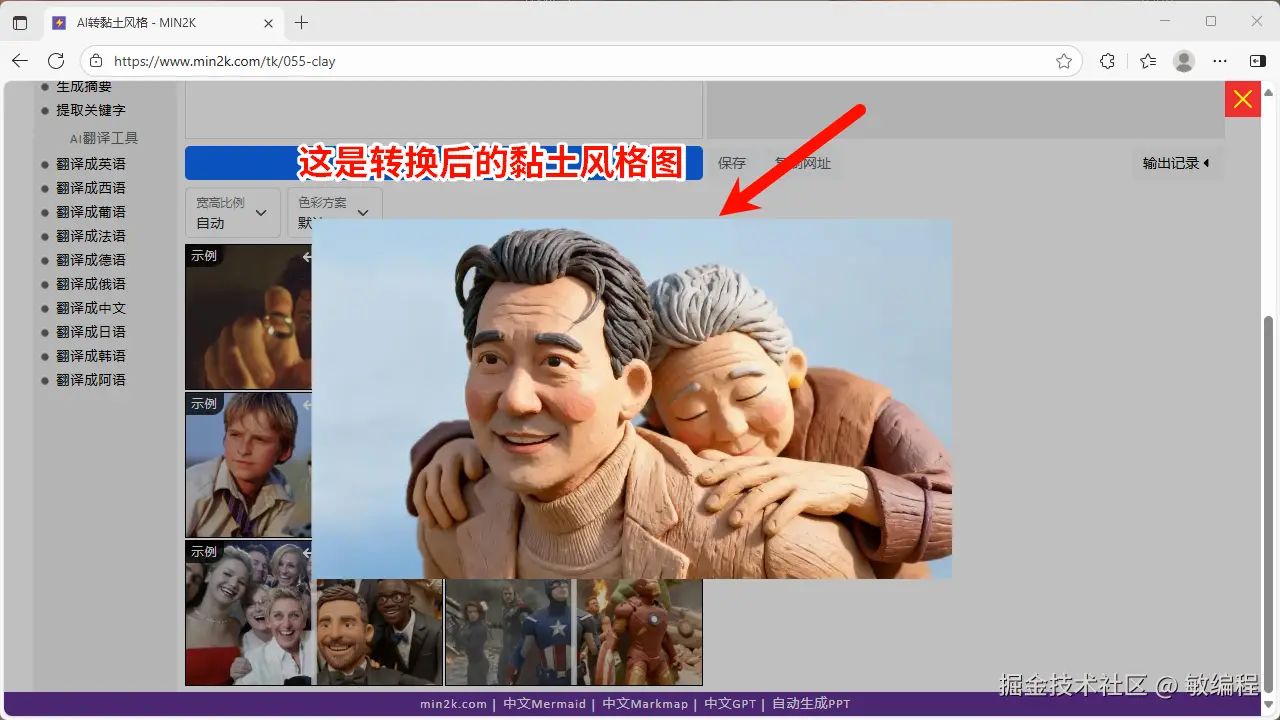Open a new browser tab
Viewport: 1280px width, 720px height.
coord(301,22)
